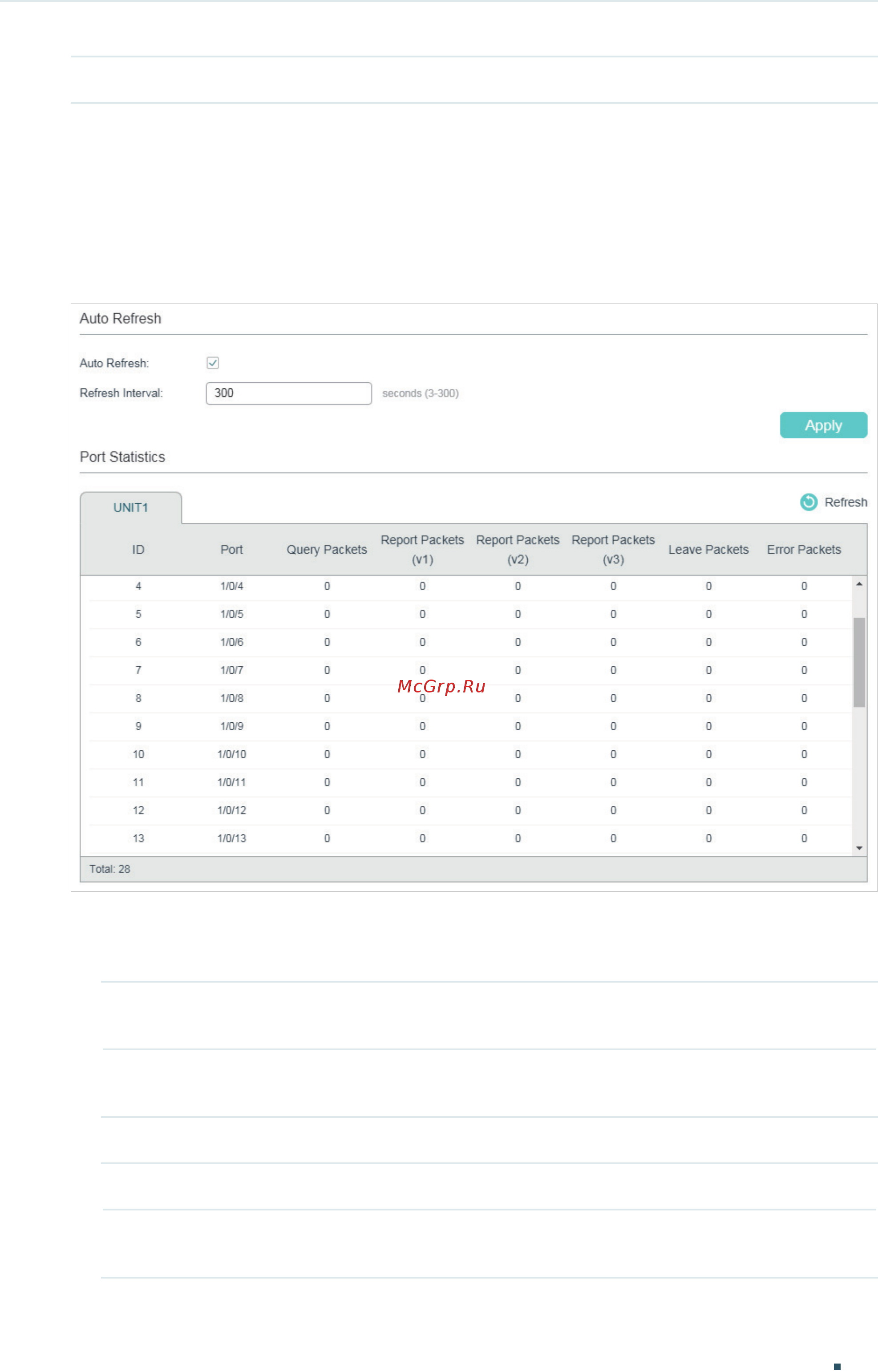Image resolution: width=878 pixels, height=1372 pixels.
Task: Click the Port column header
Action: (x=231, y=550)
